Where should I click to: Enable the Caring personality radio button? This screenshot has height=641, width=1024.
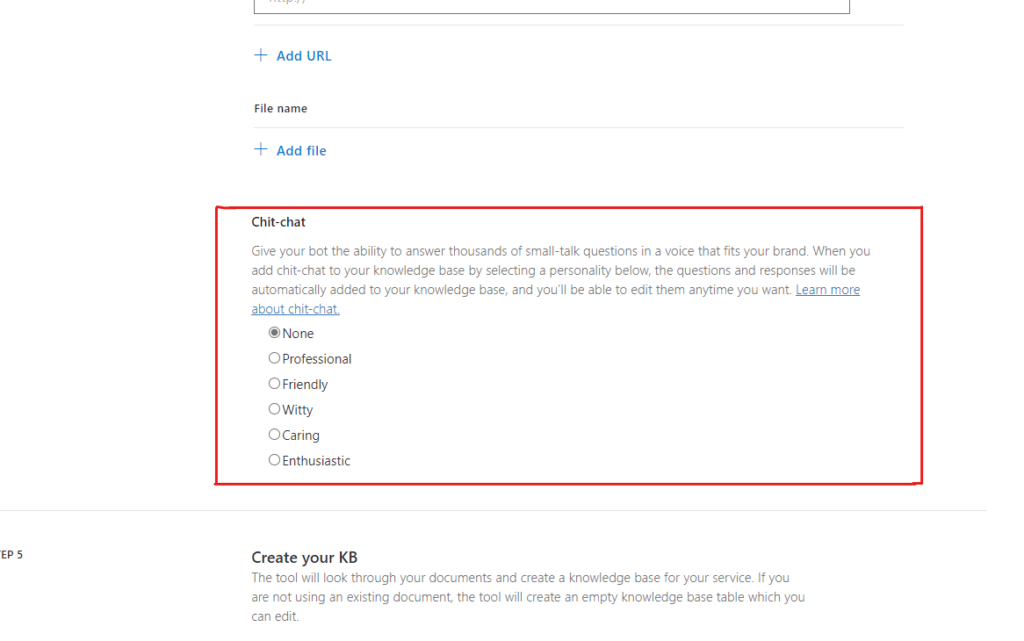pos(275,435)
